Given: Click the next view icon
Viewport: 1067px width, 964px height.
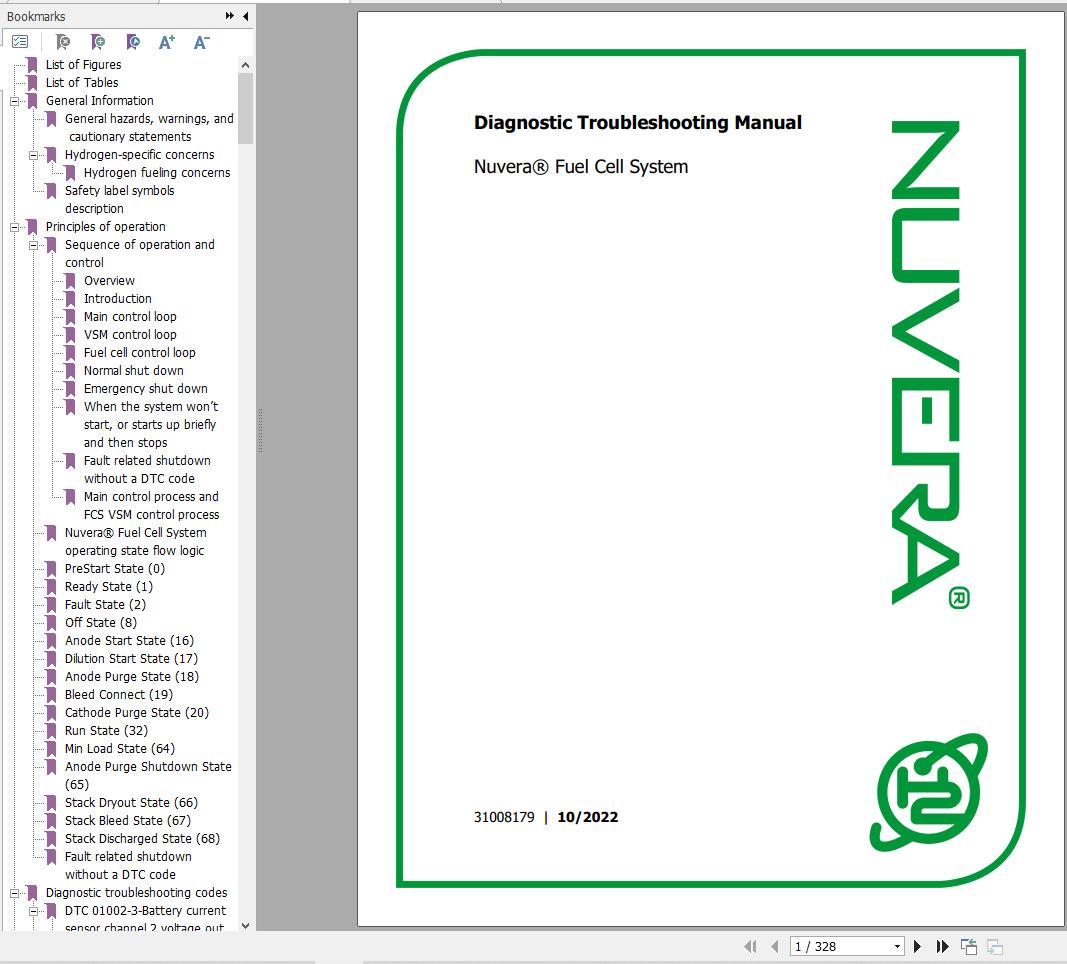Looking at the screenshot, I should [x=995, y=946].
